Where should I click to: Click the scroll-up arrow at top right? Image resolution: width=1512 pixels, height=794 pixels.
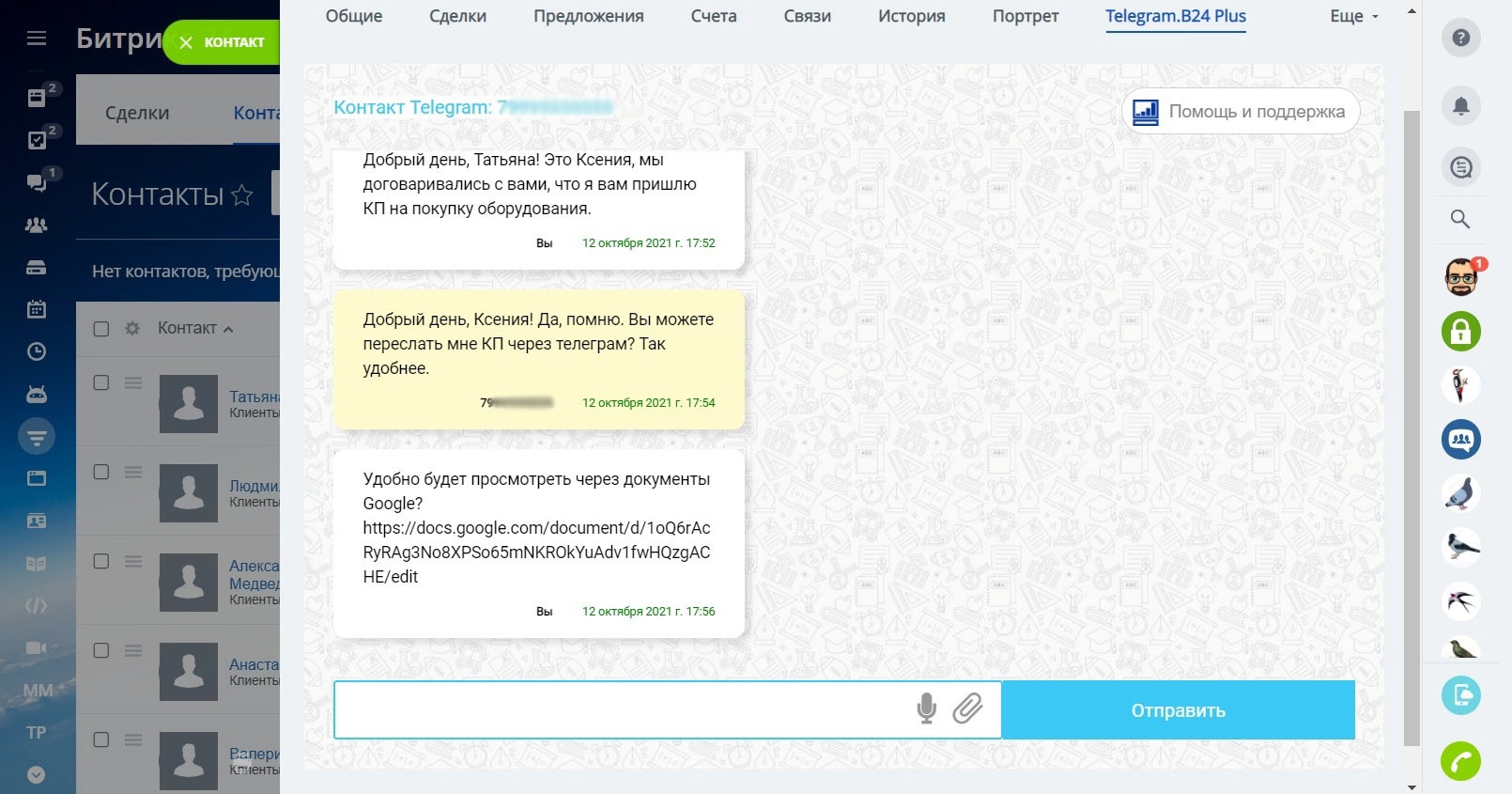1412,12
